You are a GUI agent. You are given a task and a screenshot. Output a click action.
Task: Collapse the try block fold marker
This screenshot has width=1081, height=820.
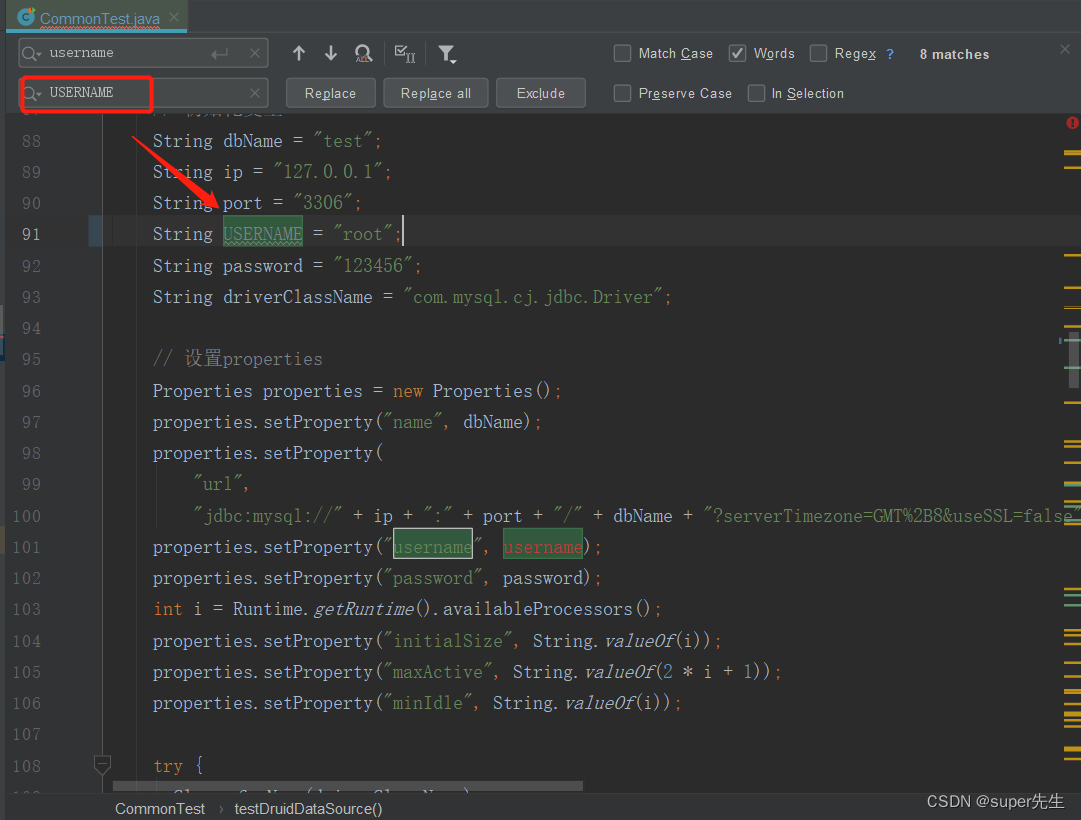(102, 764)
